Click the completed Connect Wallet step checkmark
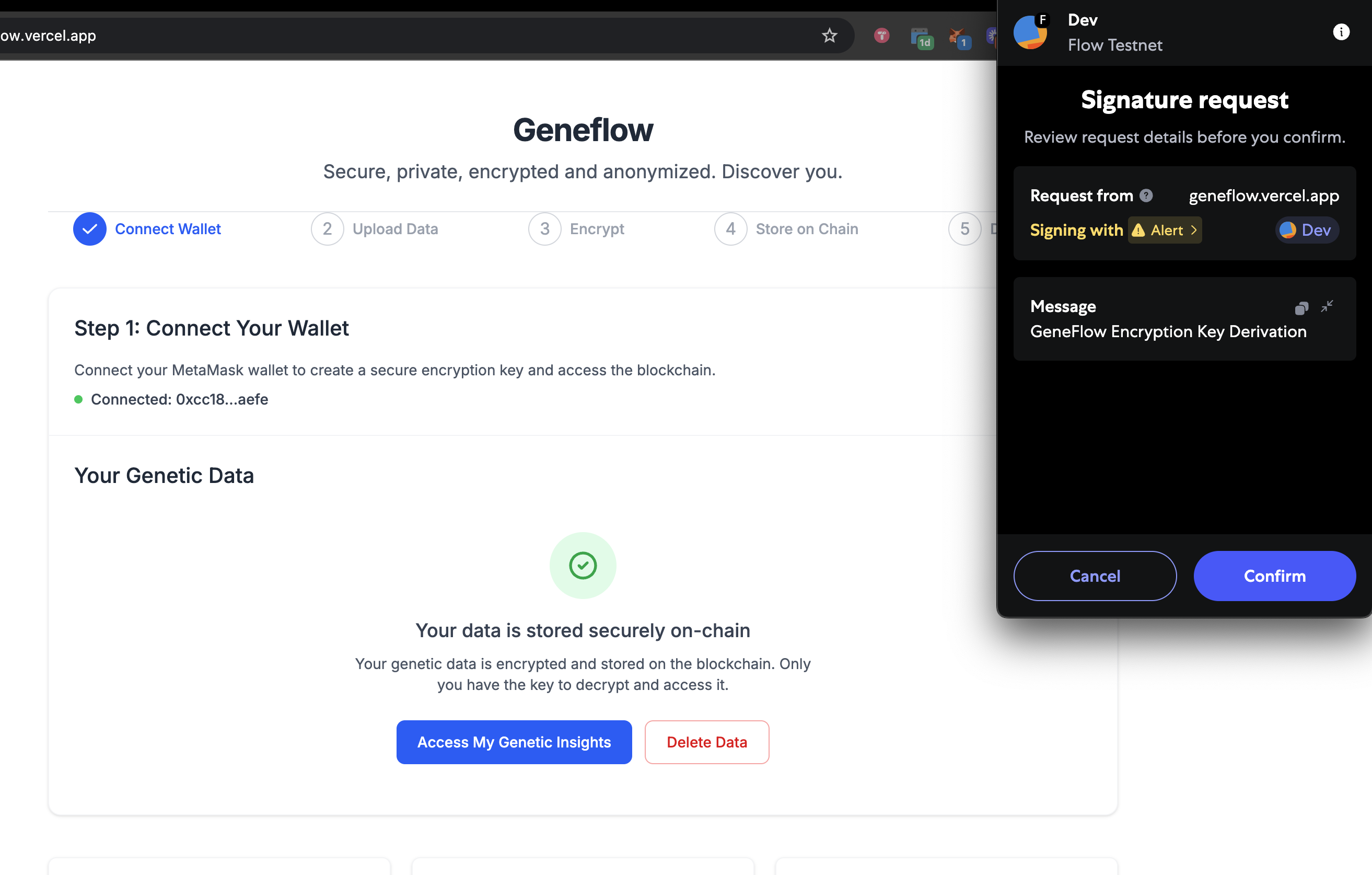1372x875 pixels. tap(89, 229)
